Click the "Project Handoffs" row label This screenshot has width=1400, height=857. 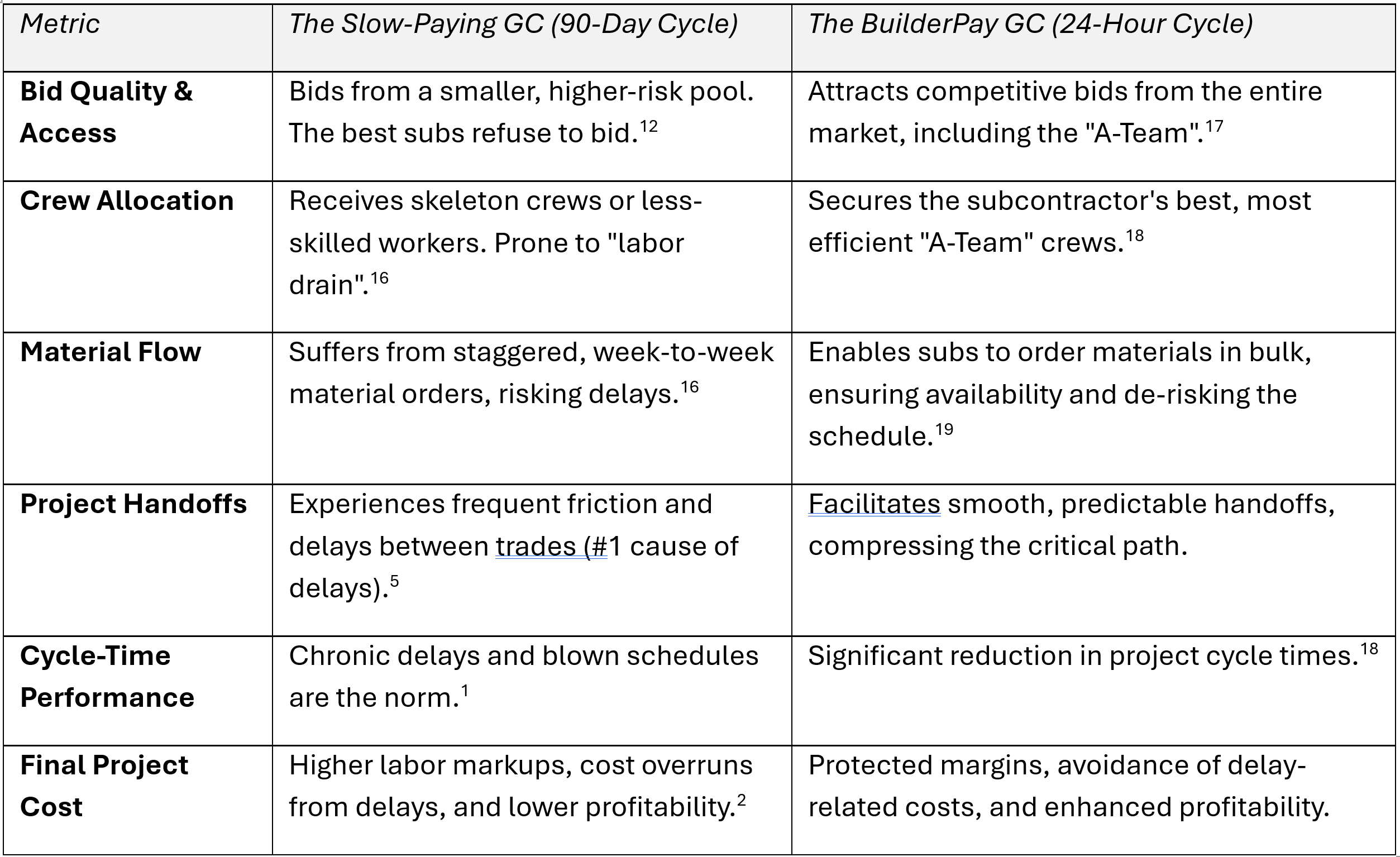pos(133,504)
